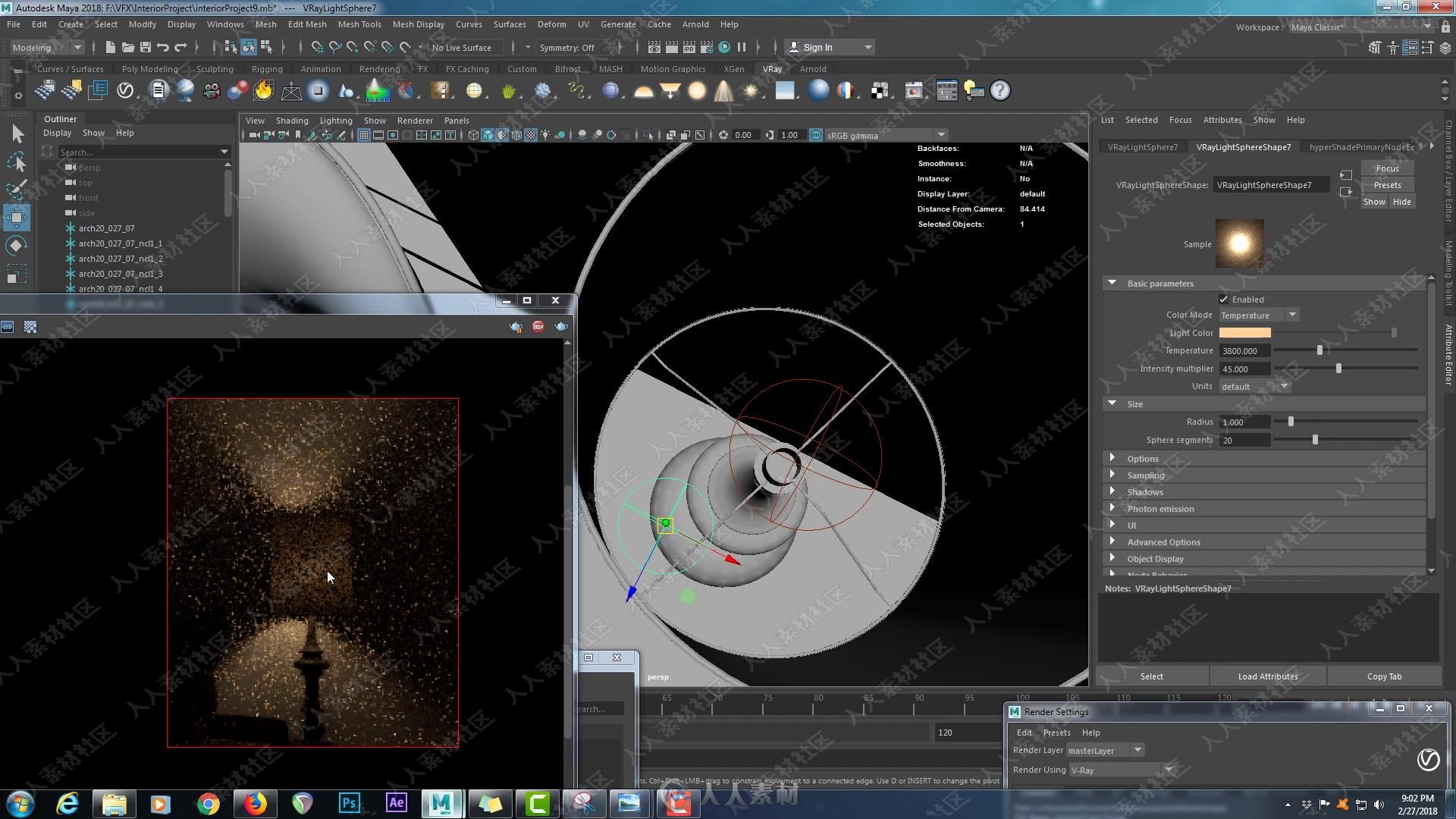Open Photoshop from the taskbar
1456x819 pixels.
pyautogui.click(x=350, y=803)
